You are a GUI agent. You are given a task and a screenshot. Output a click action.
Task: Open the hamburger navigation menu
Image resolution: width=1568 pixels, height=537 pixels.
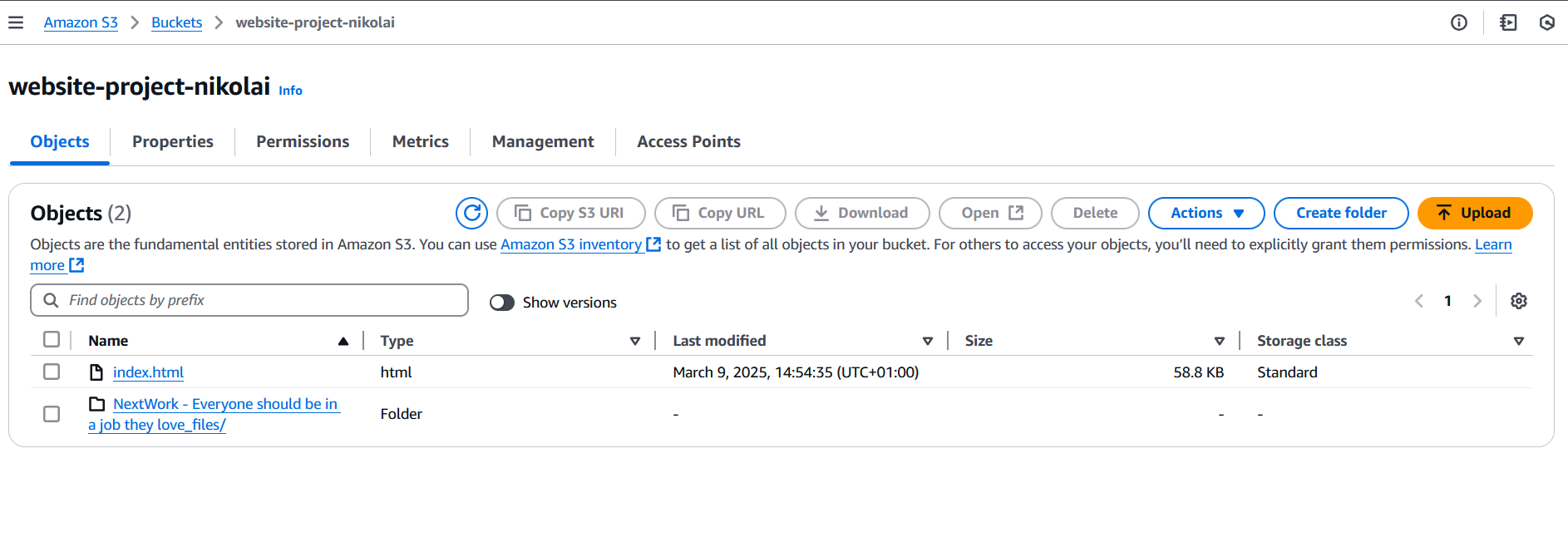16,22
